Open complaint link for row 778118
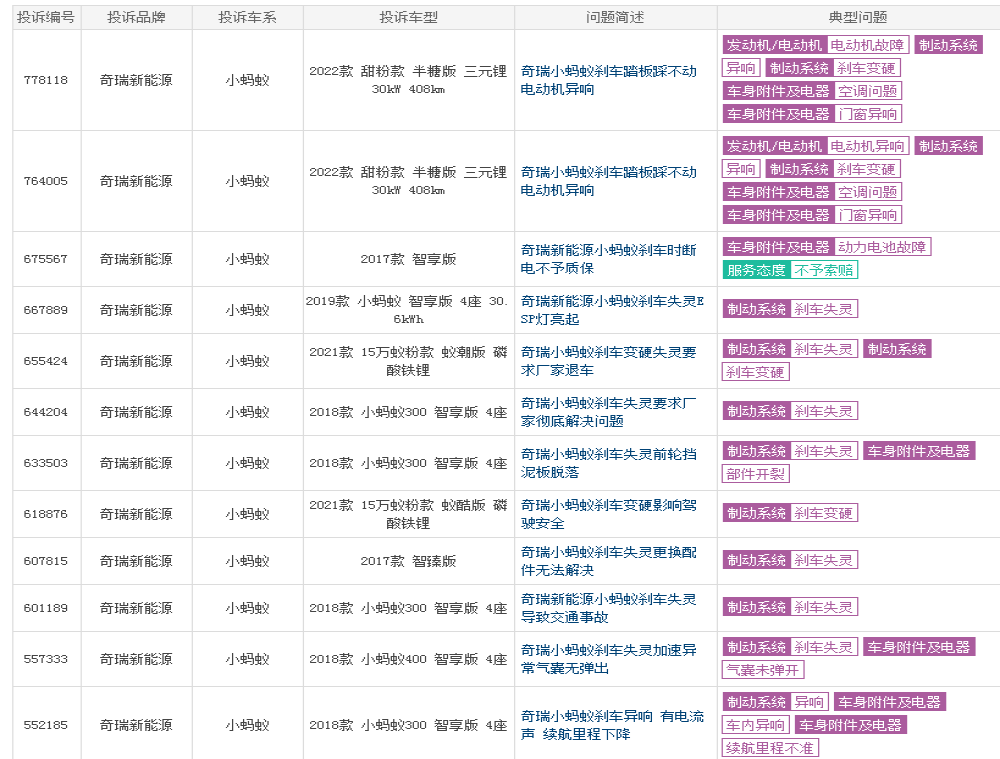Viewport: 1000px width, 759px height. point(608,80)
